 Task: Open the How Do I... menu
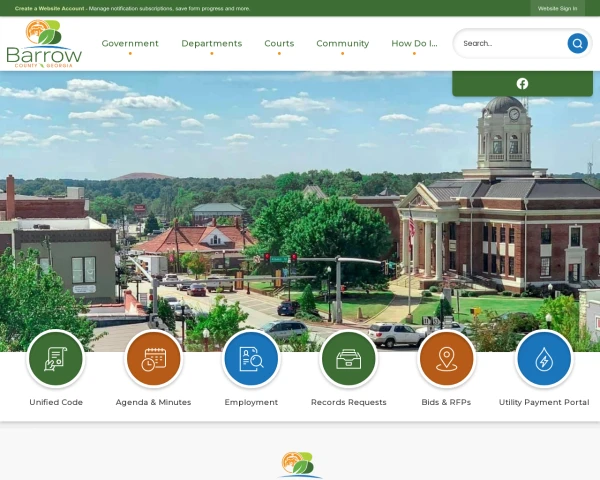coord(414,44)
